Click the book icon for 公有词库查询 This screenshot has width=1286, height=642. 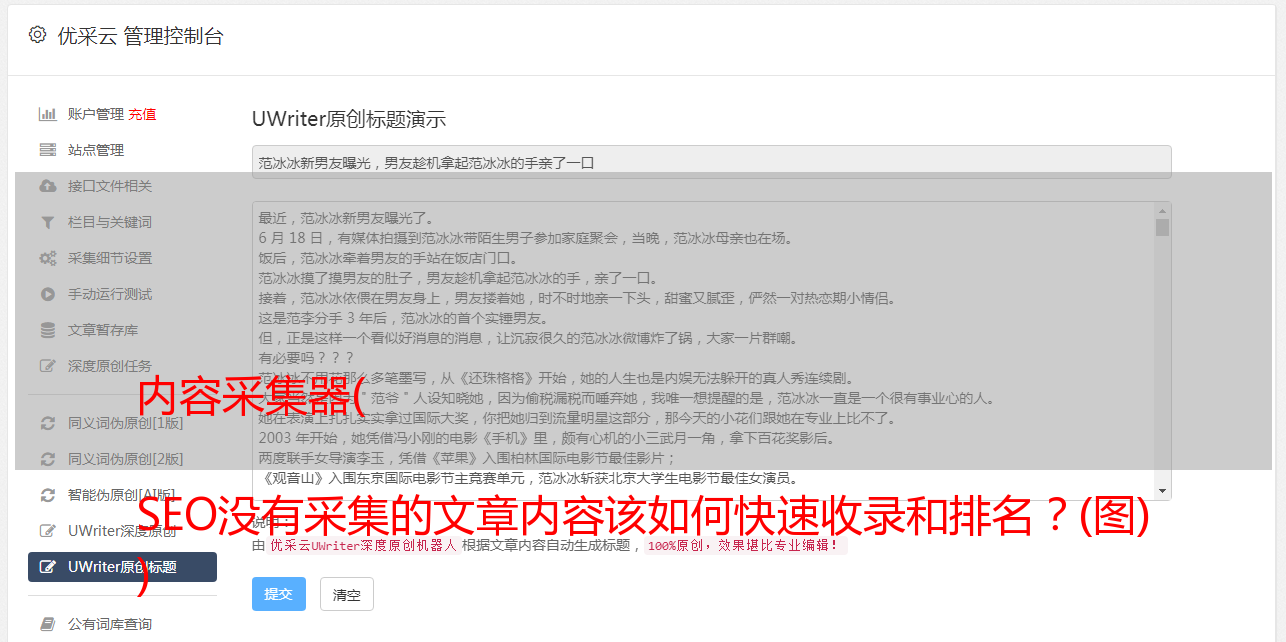point(47,624)
